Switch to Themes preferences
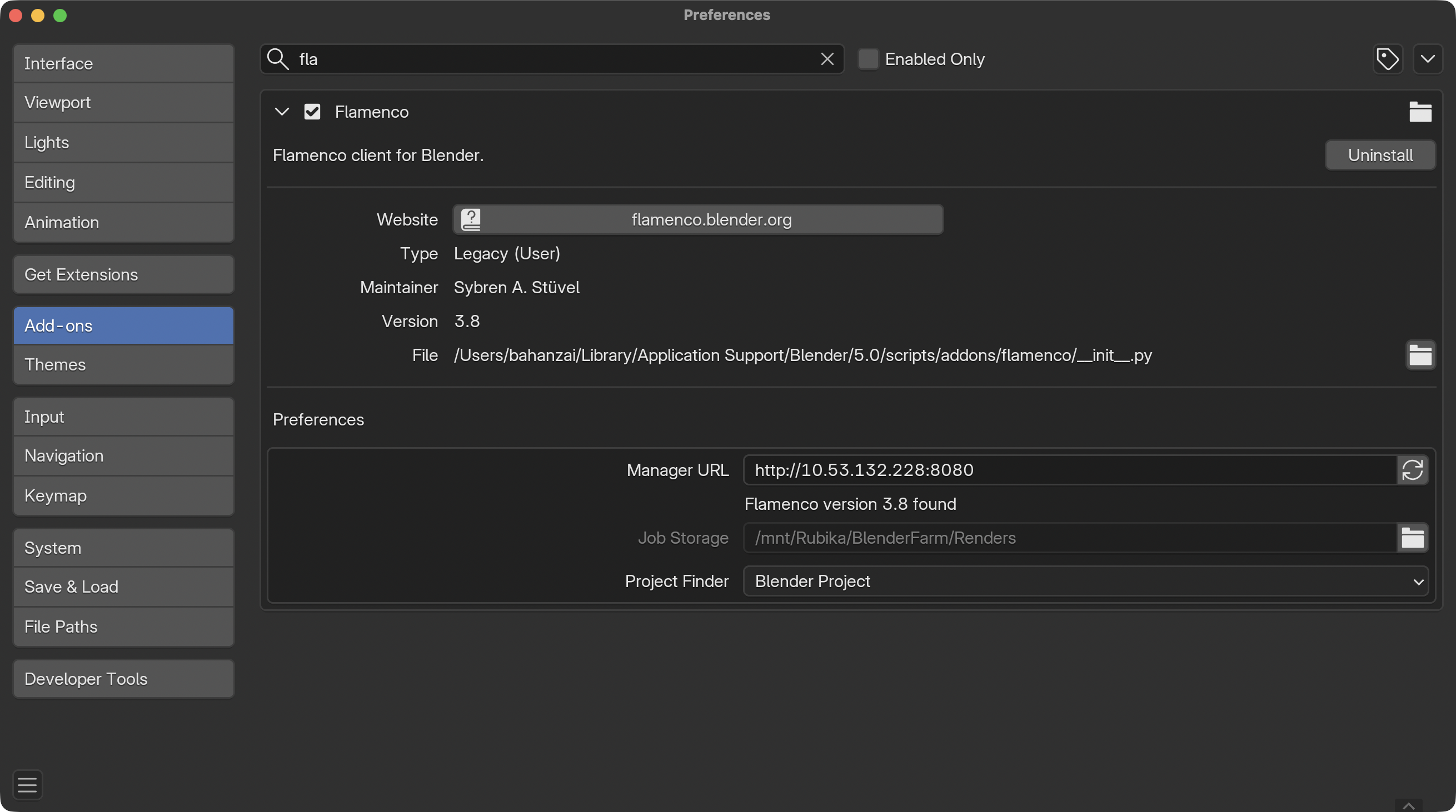The image size is (1456, 812). [x=123, y=364]
